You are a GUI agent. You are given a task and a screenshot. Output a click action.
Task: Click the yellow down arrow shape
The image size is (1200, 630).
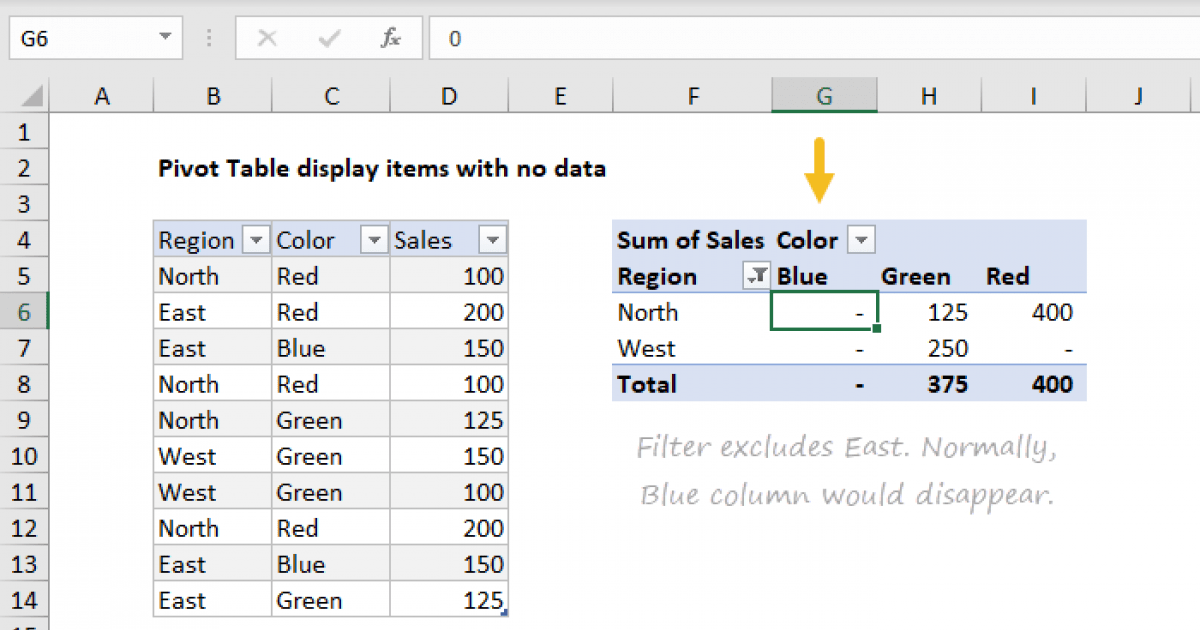click(x=820, y=172)
